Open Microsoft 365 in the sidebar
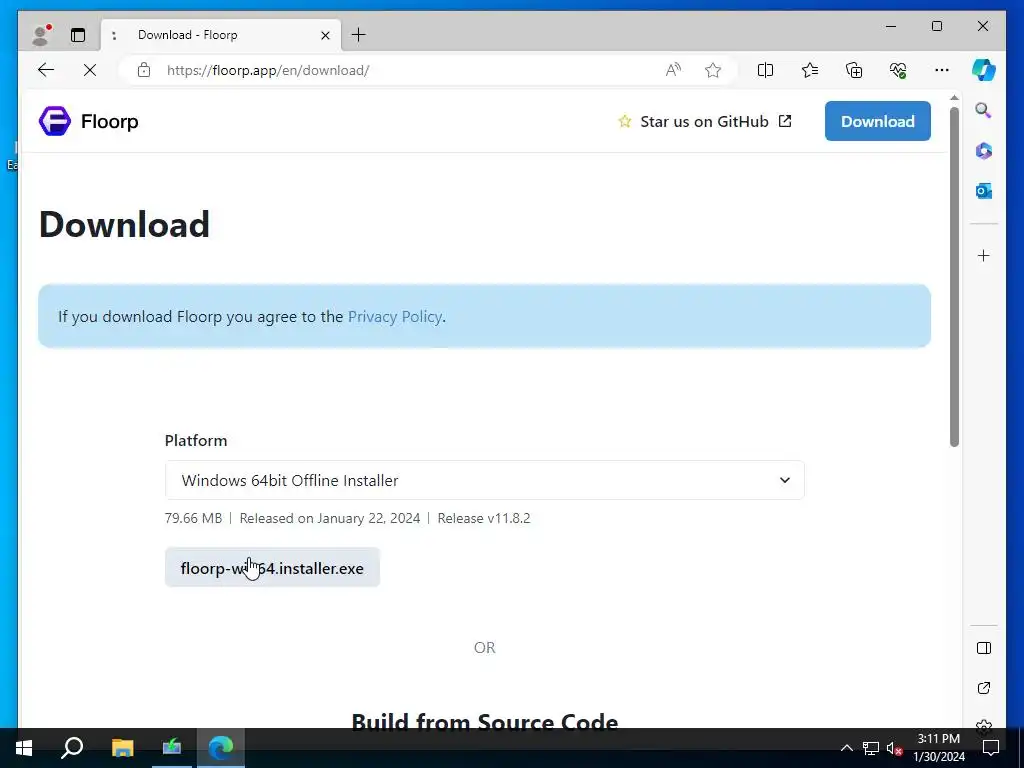Viewport: 1024px width, 768px height. click(984, 151)
